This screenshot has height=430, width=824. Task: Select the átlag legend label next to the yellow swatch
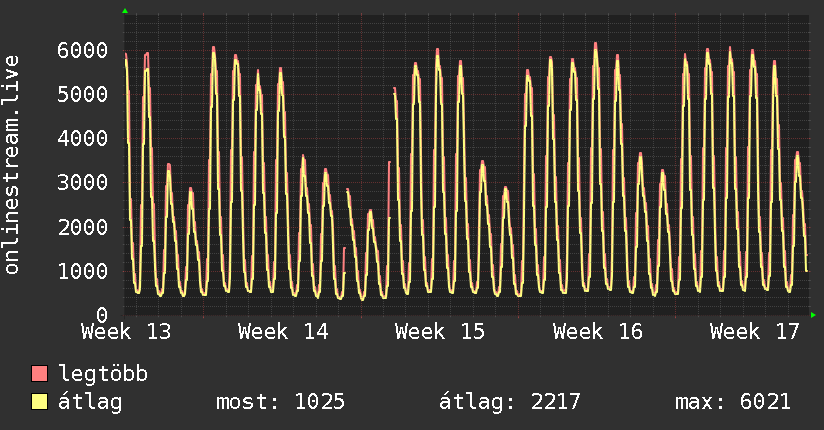[x=90, y=402]
